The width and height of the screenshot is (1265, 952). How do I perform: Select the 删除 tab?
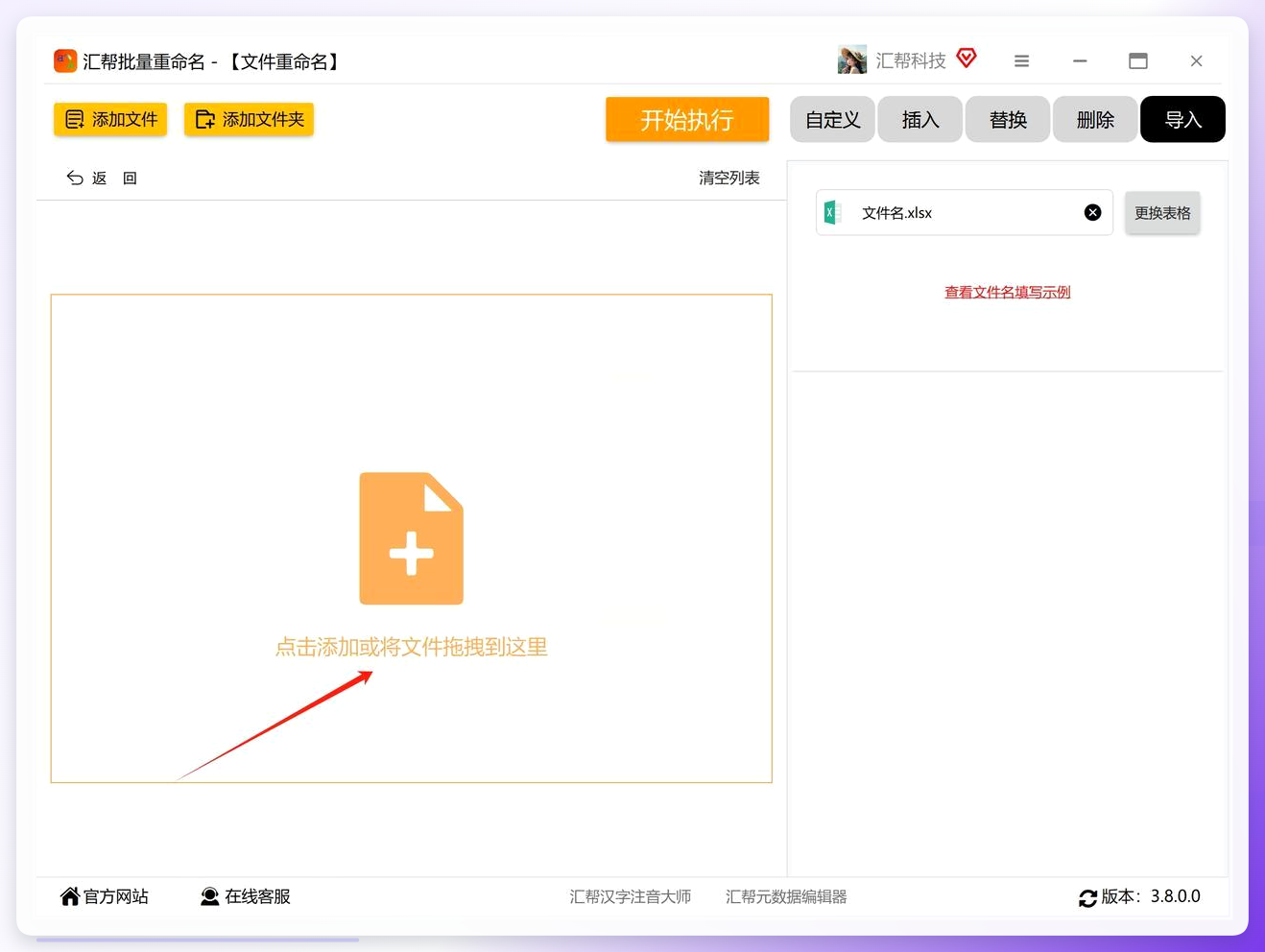[x=1095, y=120]
